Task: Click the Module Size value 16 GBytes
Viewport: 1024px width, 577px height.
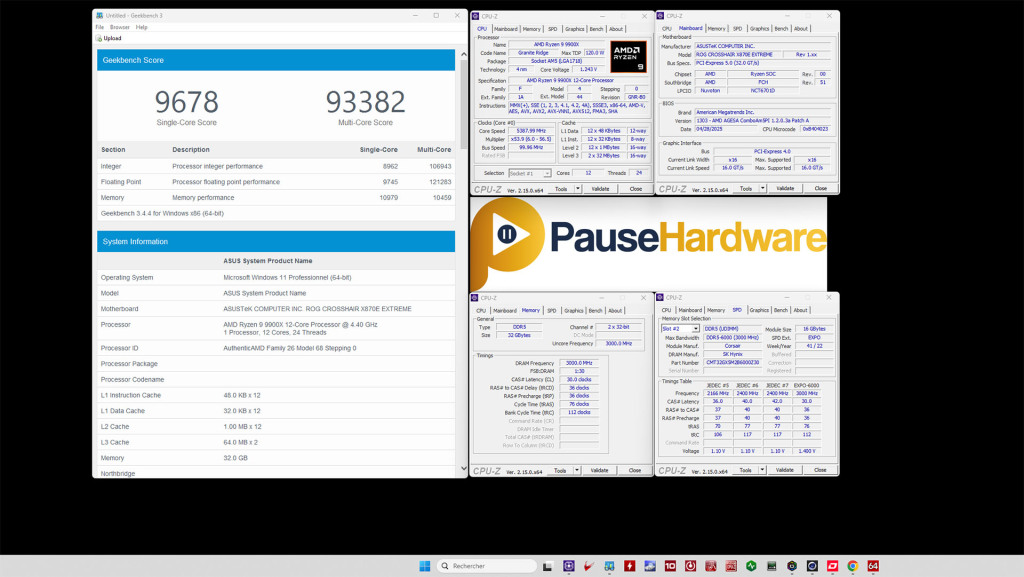Action: tap(814, 329)
